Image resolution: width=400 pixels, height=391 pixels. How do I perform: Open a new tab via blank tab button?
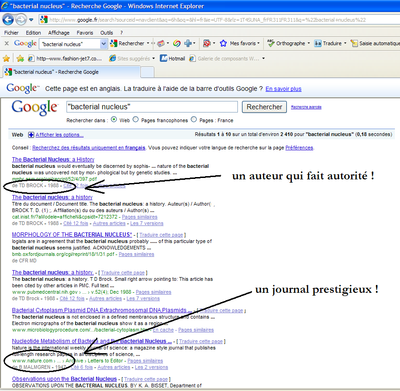pos(147,72)
